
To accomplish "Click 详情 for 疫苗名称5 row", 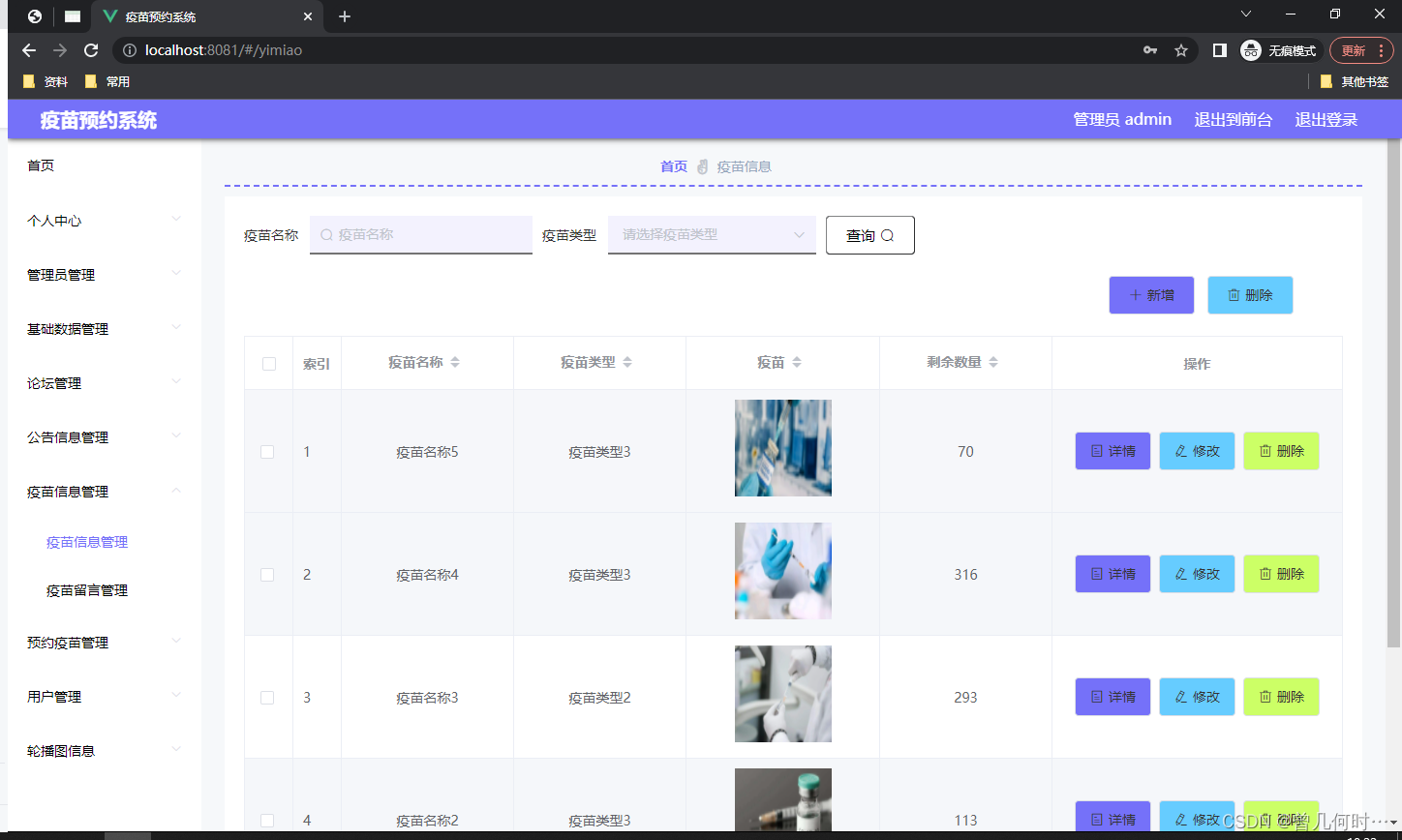I will pos(1112,451).
